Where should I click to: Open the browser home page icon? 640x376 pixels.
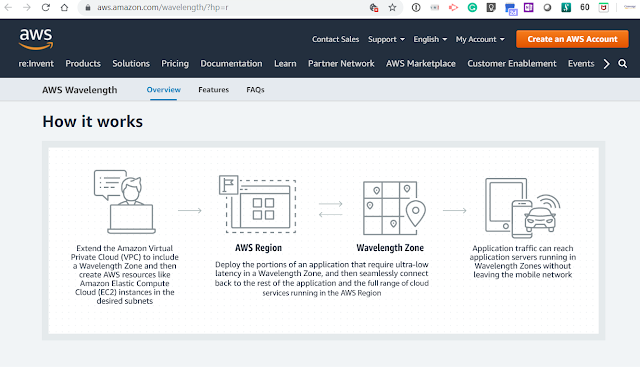point(64,7)
